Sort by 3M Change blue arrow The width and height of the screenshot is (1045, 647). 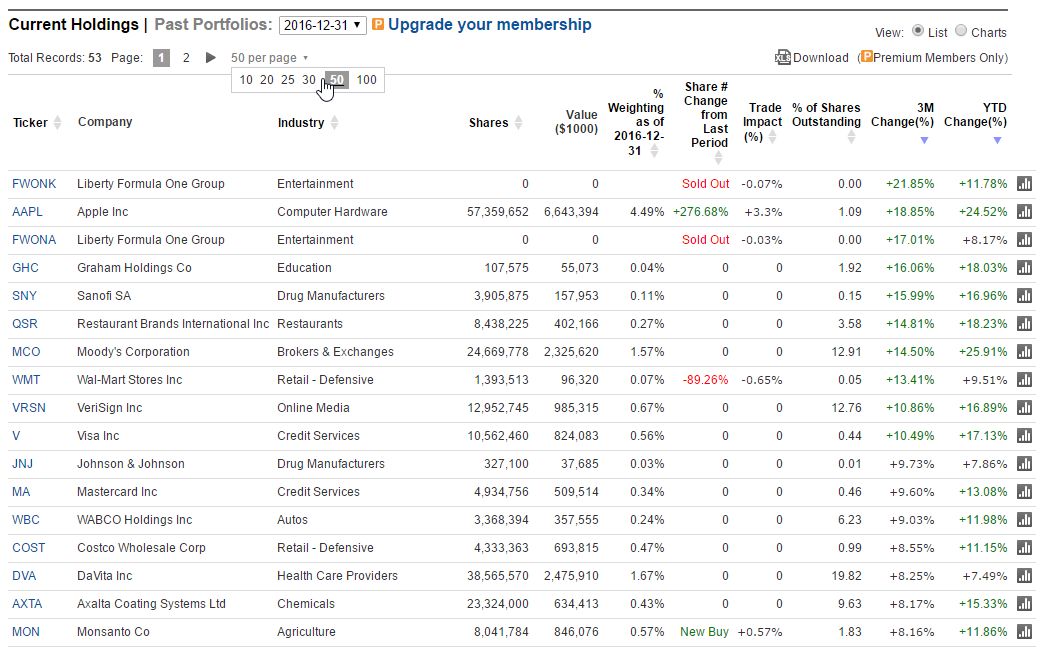[x=924, y=141]
